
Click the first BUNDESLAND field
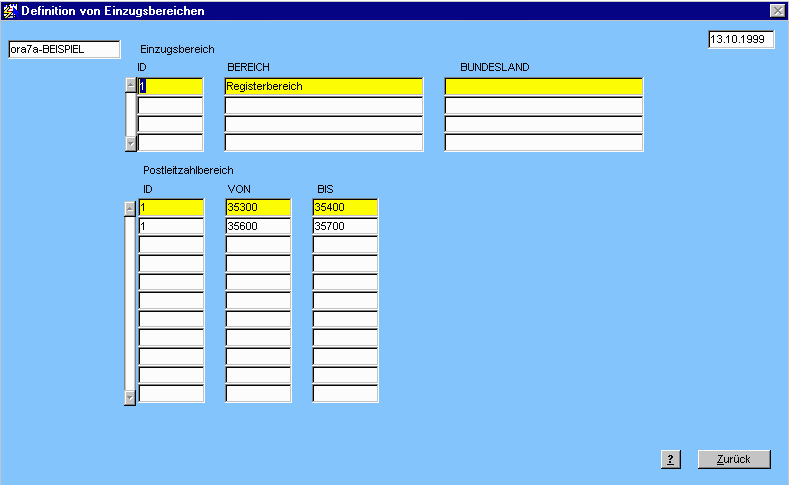click(x=543, y=87)
